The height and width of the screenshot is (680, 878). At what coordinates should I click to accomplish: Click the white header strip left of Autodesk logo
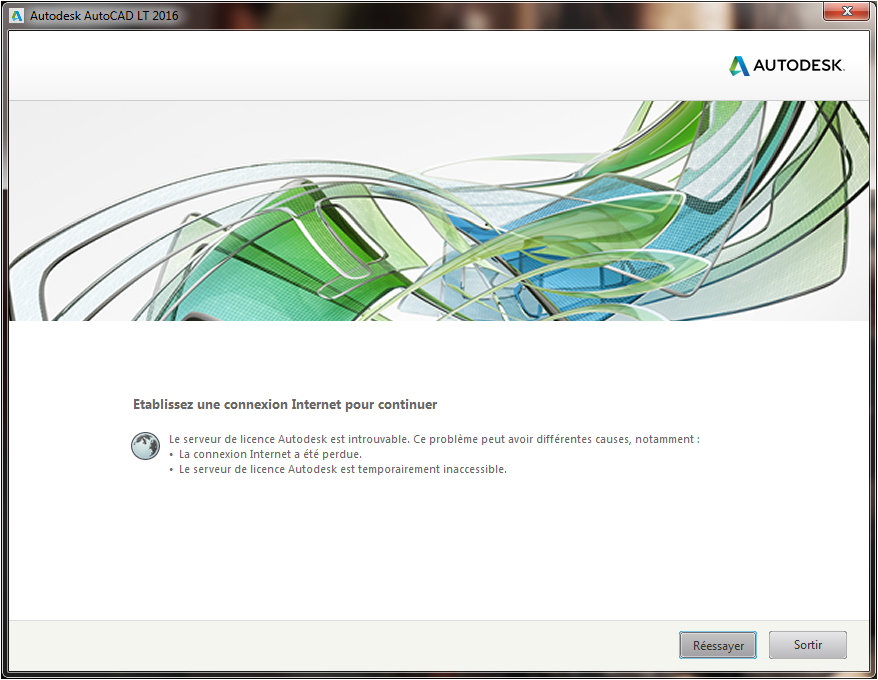point(364,66)
